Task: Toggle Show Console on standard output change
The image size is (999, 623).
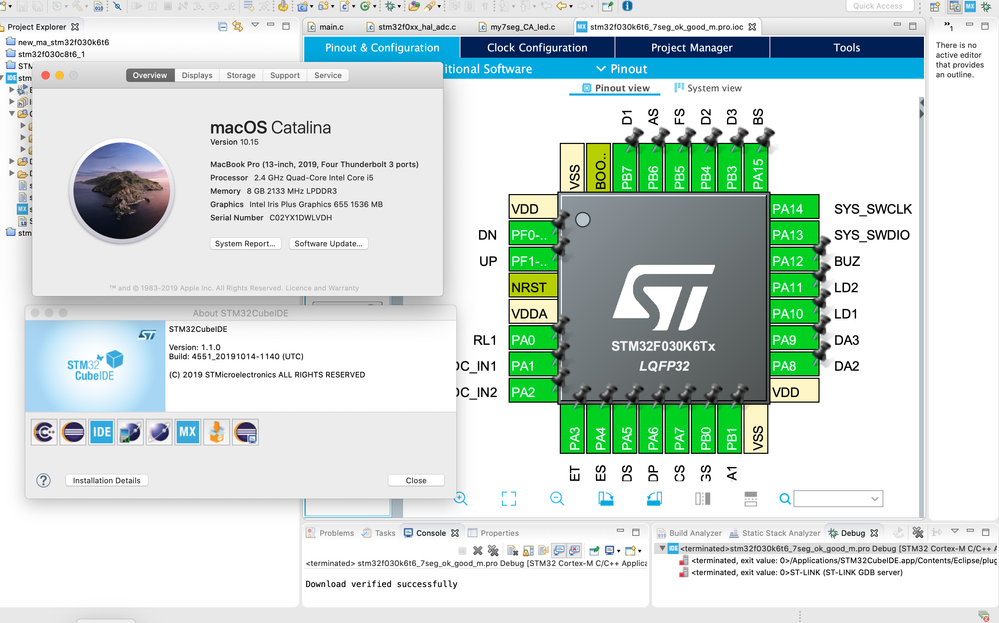Action: coord(559,550)
